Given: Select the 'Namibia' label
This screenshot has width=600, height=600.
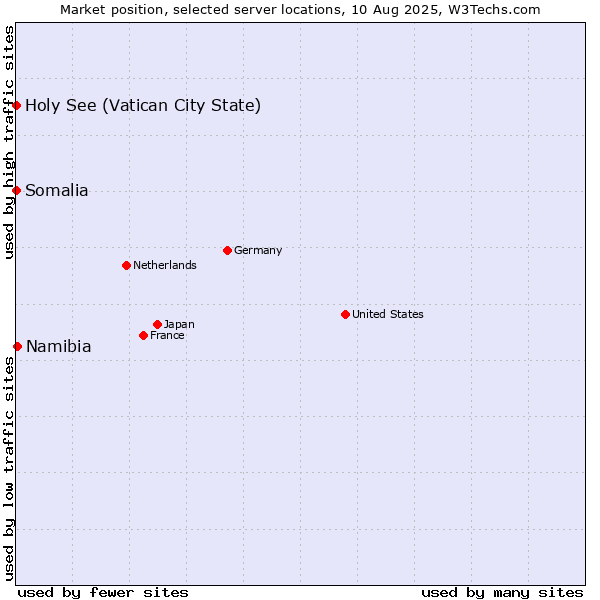Looking at the screenshot, I should click(59, 347).
